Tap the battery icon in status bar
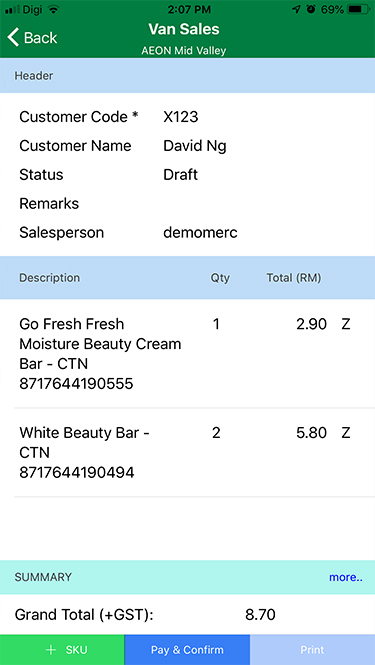 tap(358, 9)
